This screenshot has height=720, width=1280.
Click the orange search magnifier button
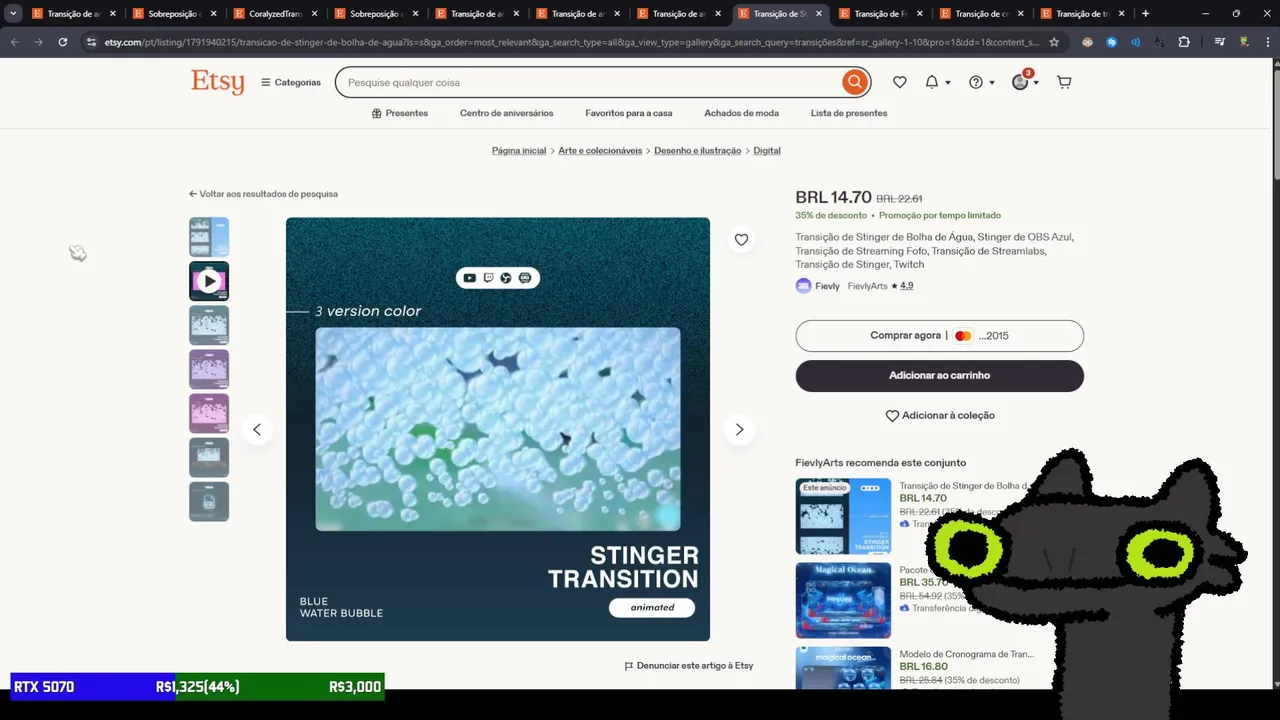tap(854, 82)
